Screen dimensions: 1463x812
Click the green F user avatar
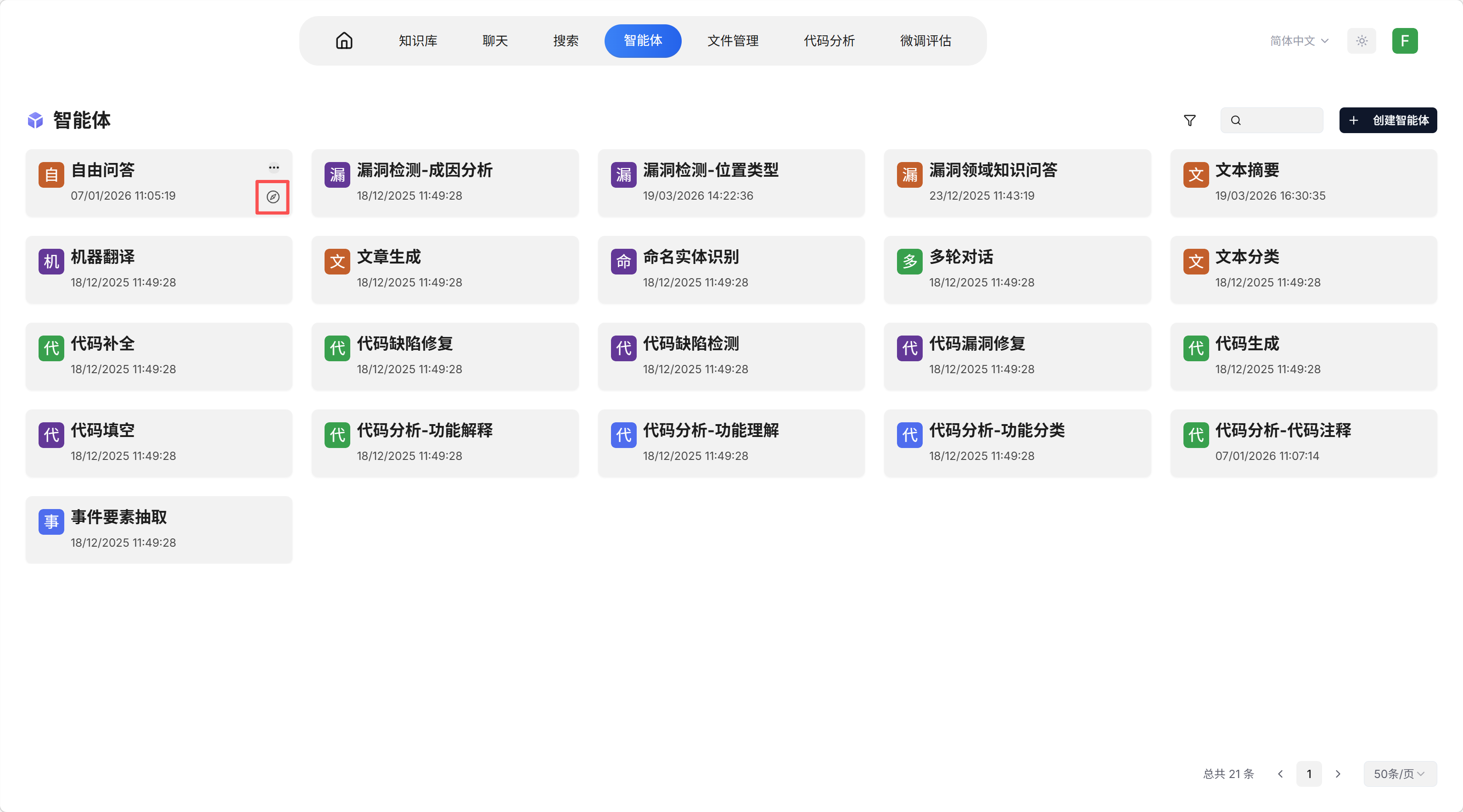click(x=1405, y=41)
